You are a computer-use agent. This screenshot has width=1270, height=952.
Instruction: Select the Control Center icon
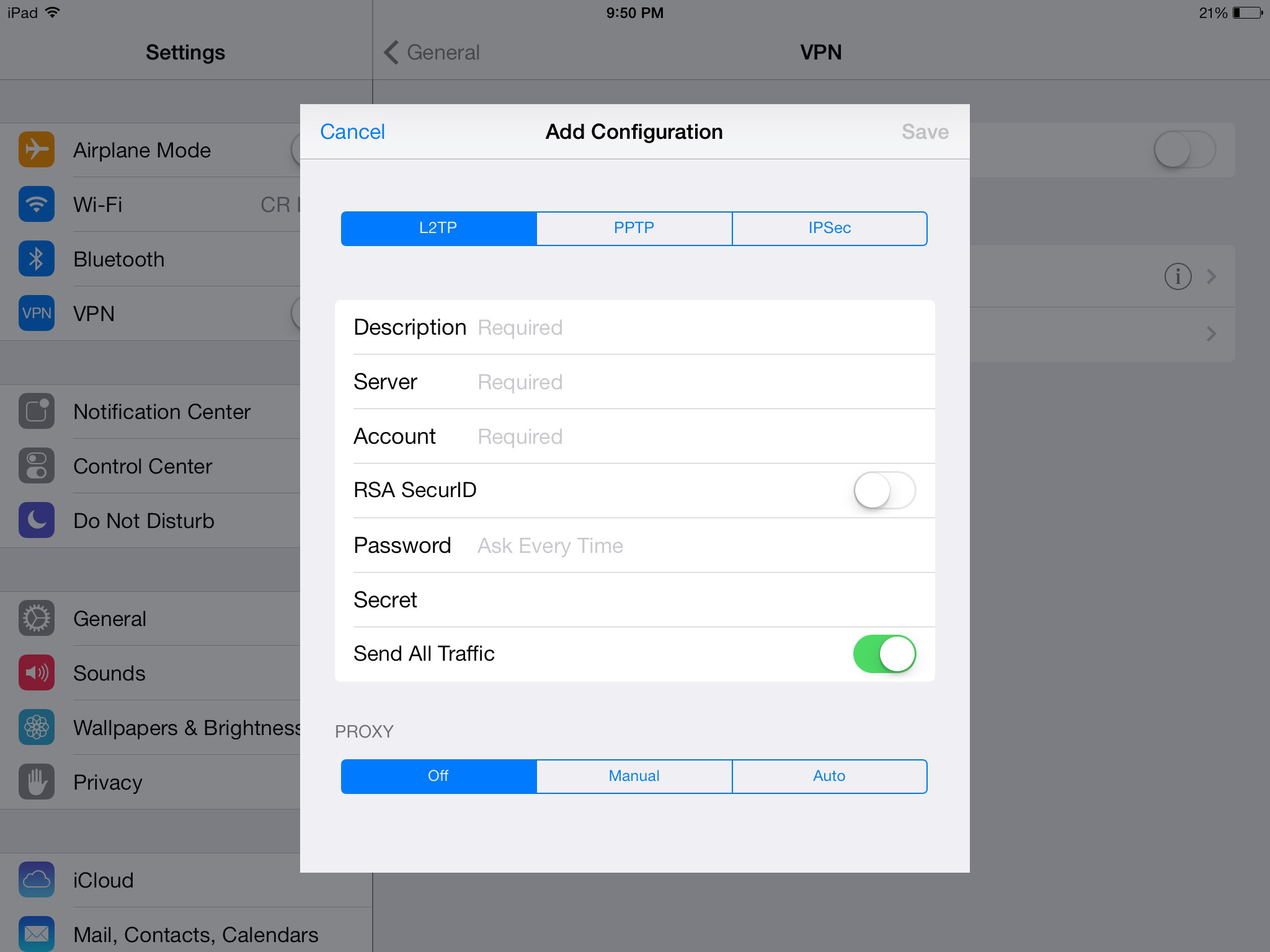tap(37, 465)
